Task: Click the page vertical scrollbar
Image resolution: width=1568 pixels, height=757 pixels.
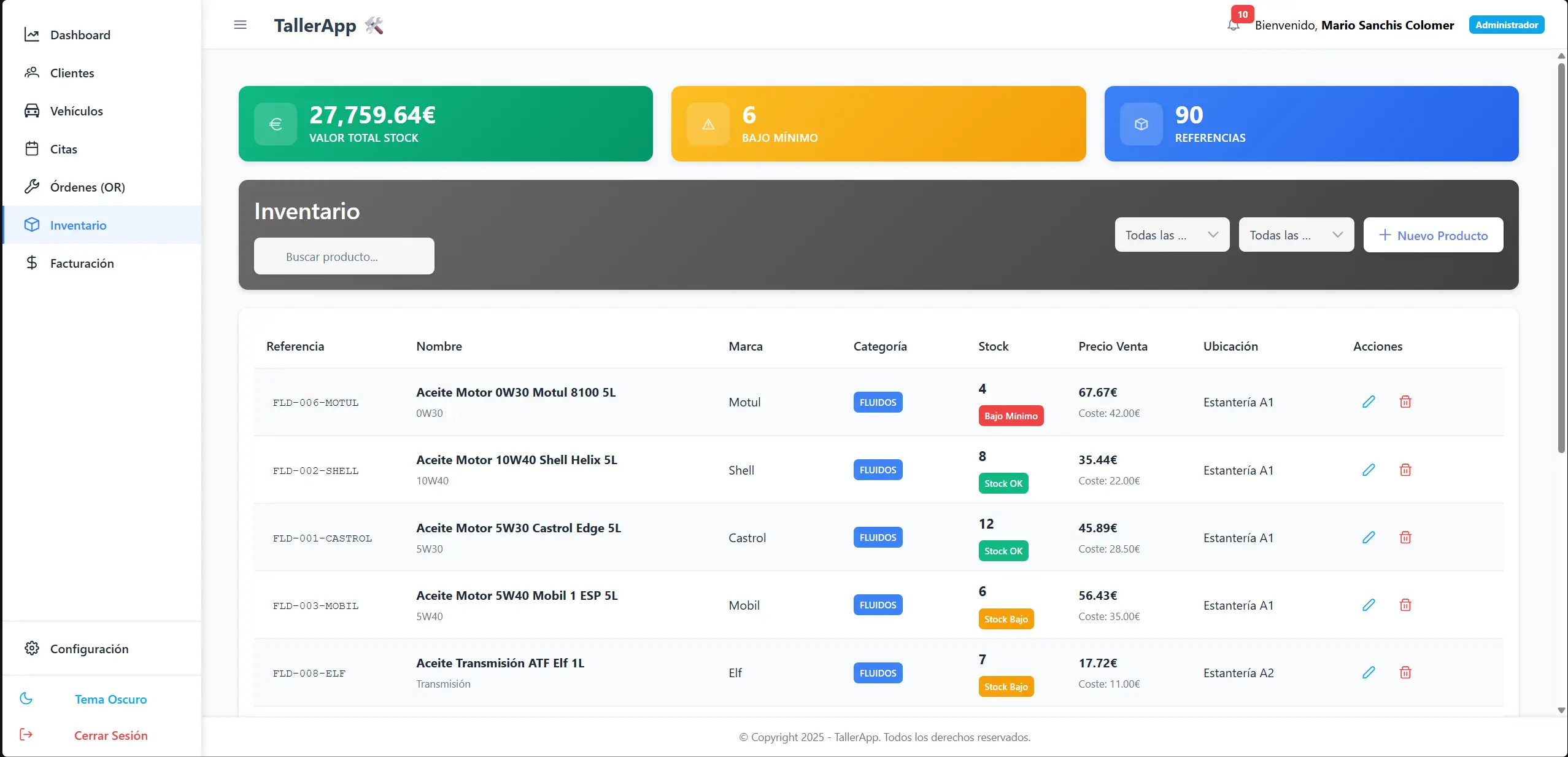Action: [1561, 258]
